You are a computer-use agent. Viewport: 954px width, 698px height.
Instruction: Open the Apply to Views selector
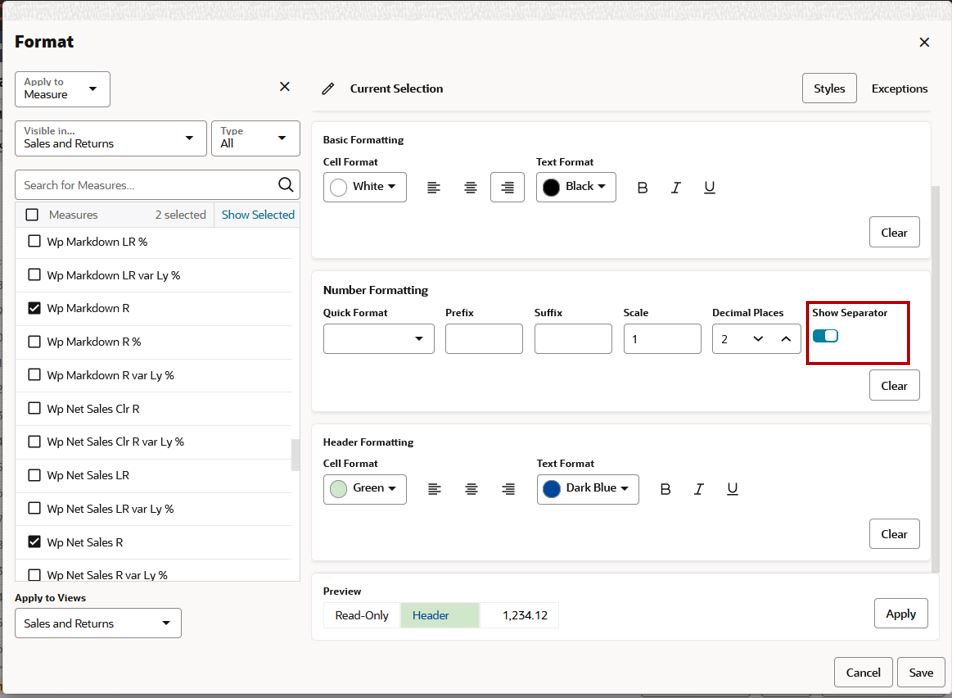coord(97,622)
